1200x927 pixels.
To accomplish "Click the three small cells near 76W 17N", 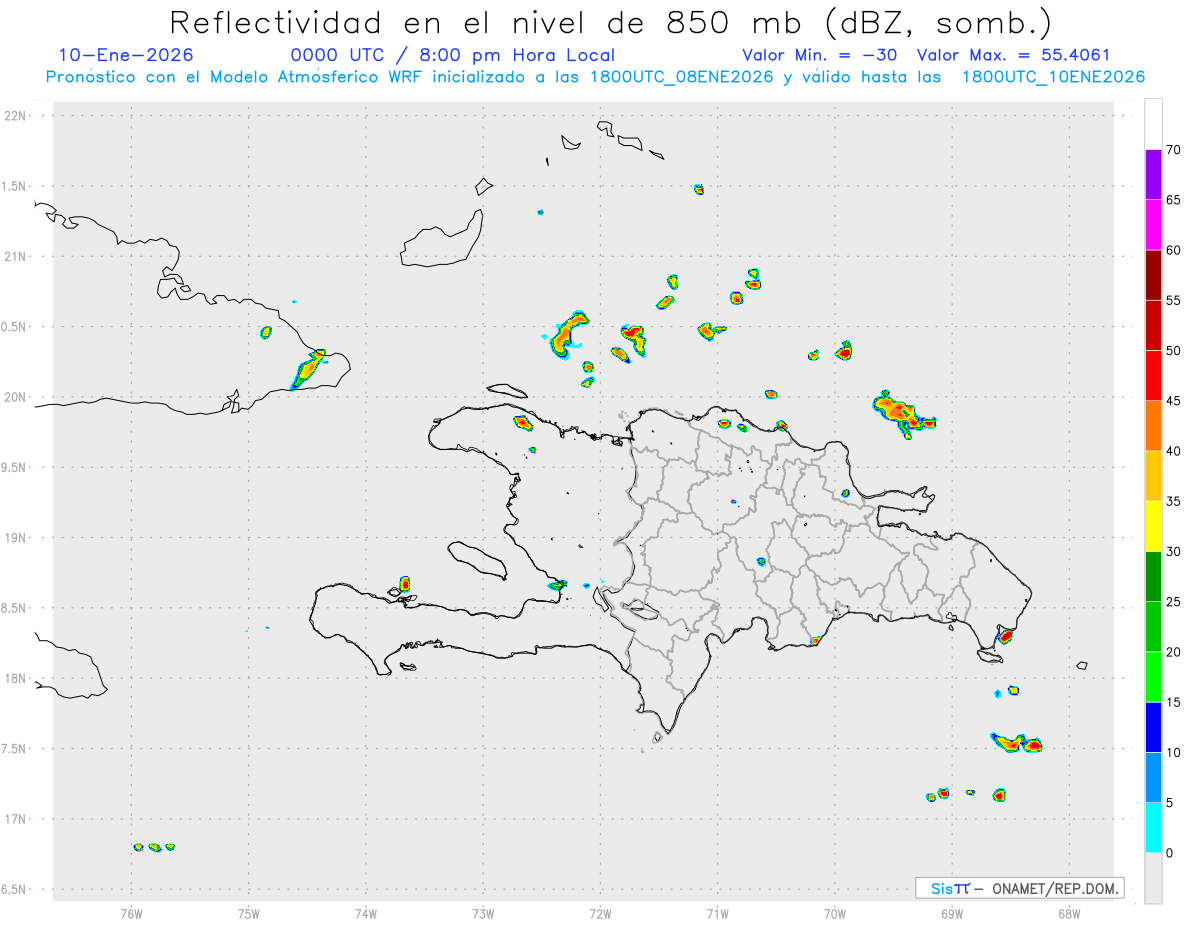I will (154, 847).
